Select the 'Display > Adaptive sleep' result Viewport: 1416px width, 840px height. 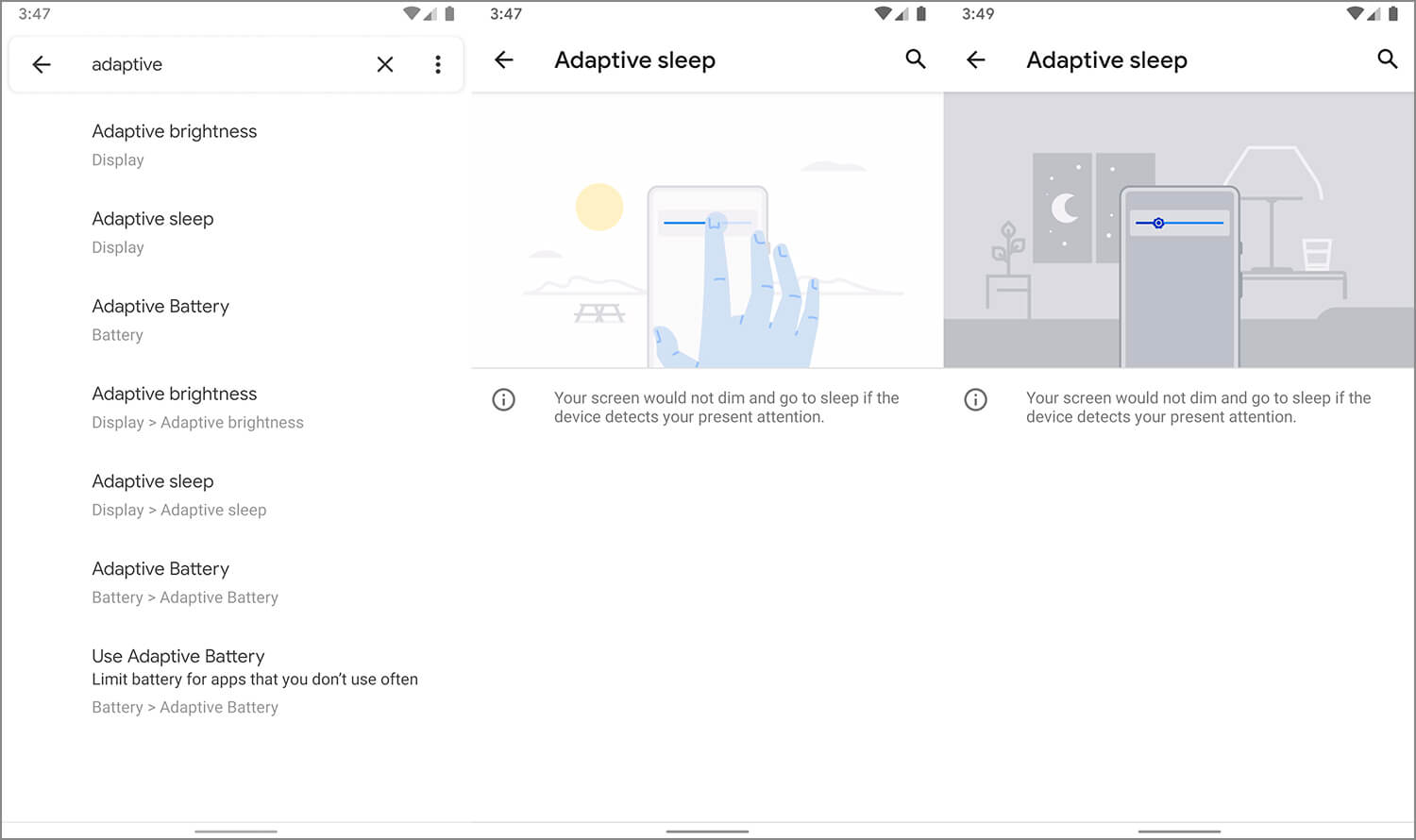[x=179, y=495]
